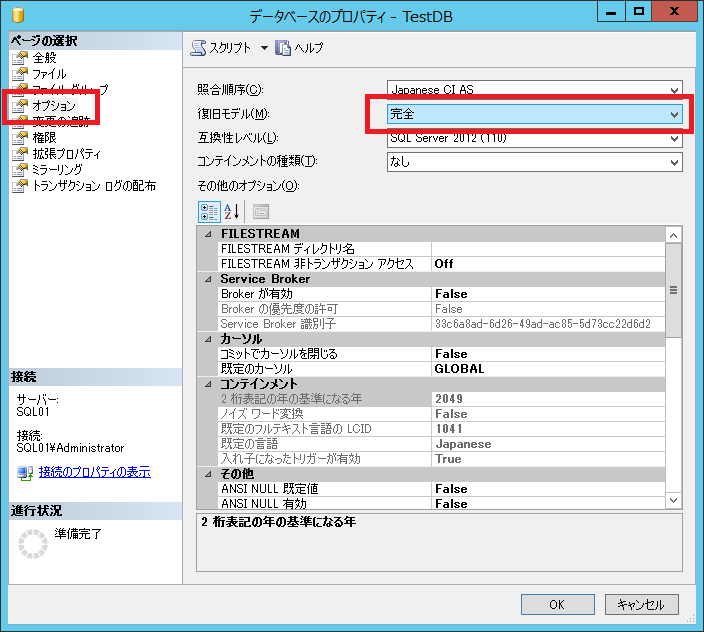Collapse the Service Broker category
The height and width of the screenshot is (632, 704).
click(208, 279)
